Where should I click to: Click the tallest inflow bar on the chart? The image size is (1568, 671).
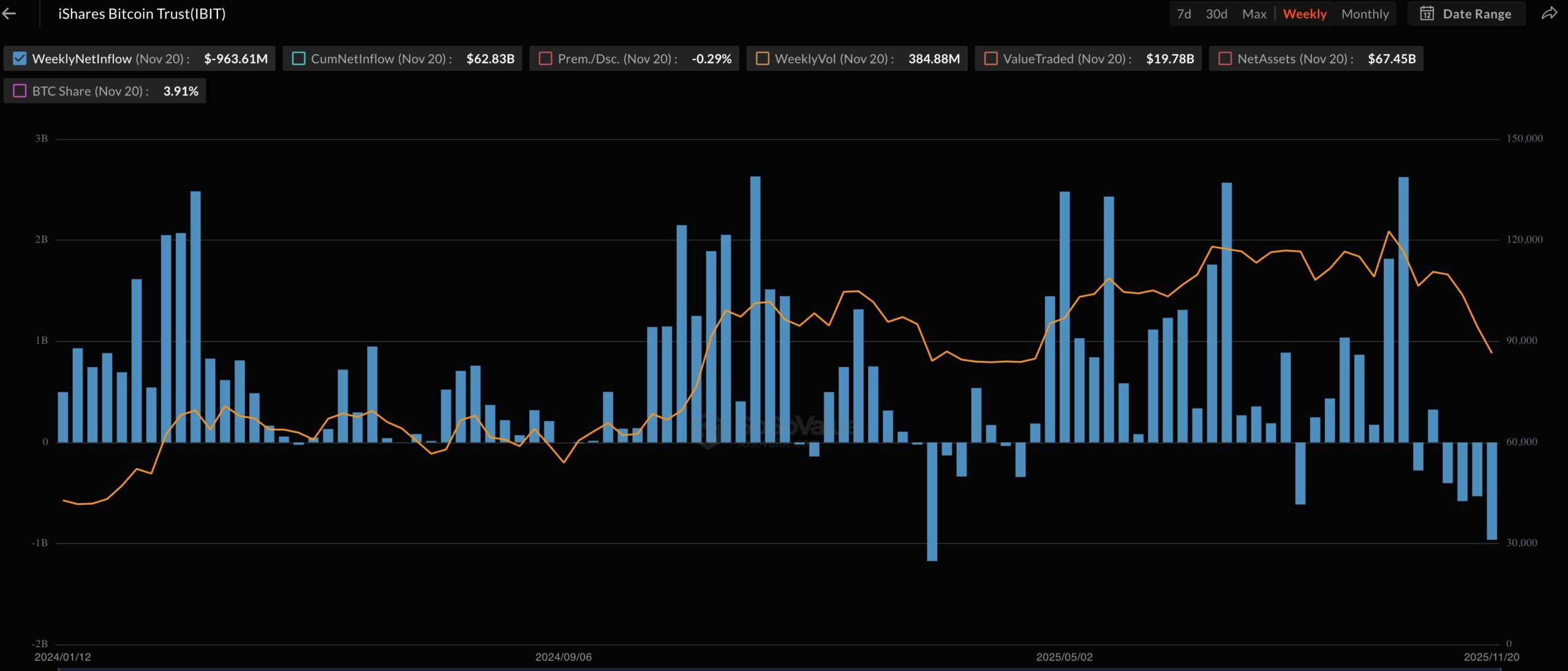(755, 306)
